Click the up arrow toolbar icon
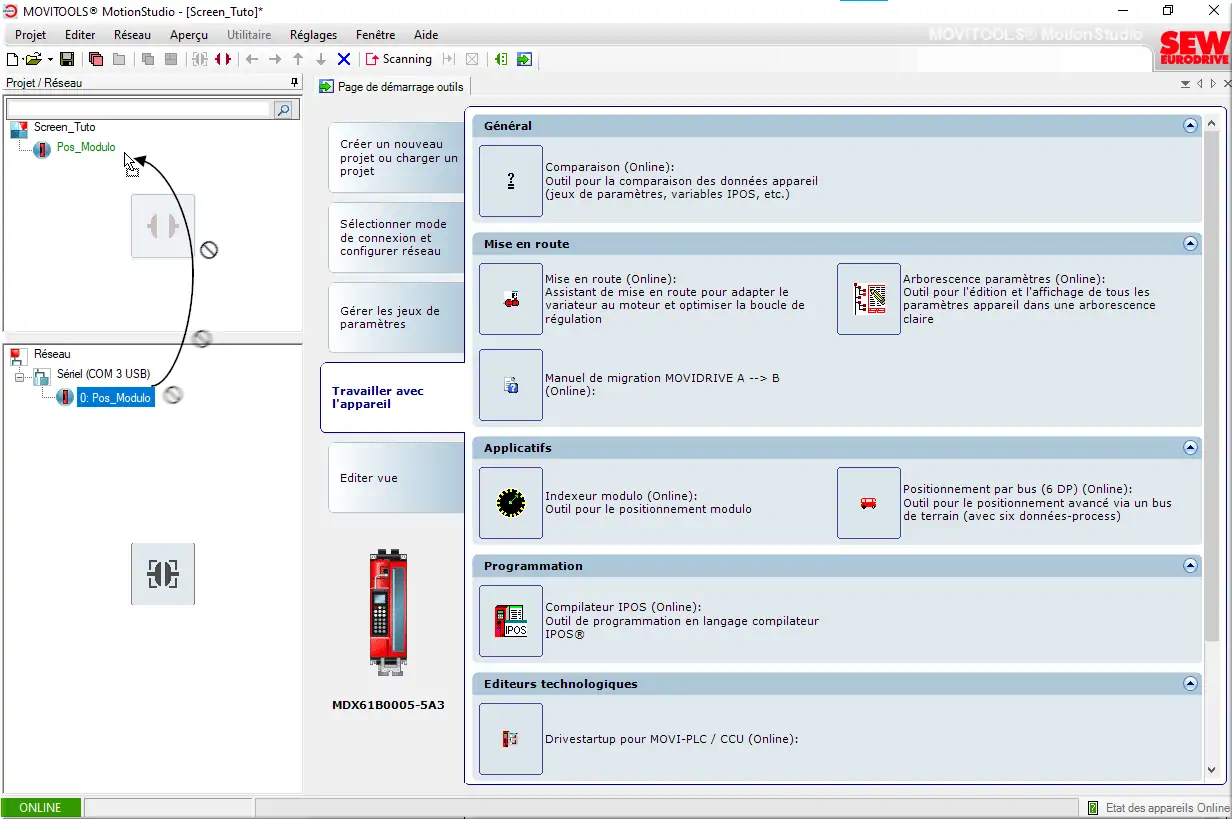The width and height of the screenshot is (1232, 819). pyautogui.click(x=298, y=60)
